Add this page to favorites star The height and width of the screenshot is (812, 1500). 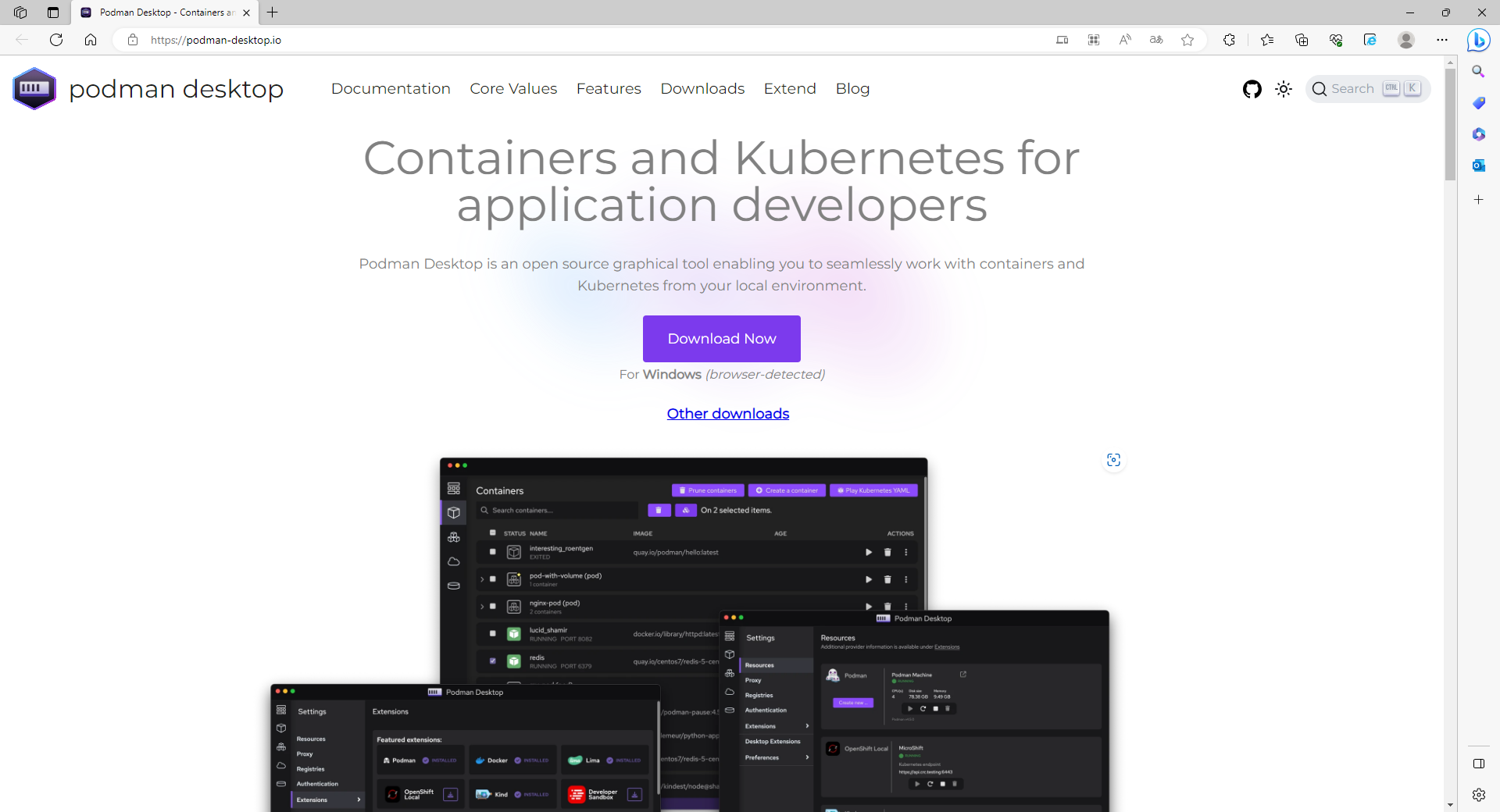1187,40
